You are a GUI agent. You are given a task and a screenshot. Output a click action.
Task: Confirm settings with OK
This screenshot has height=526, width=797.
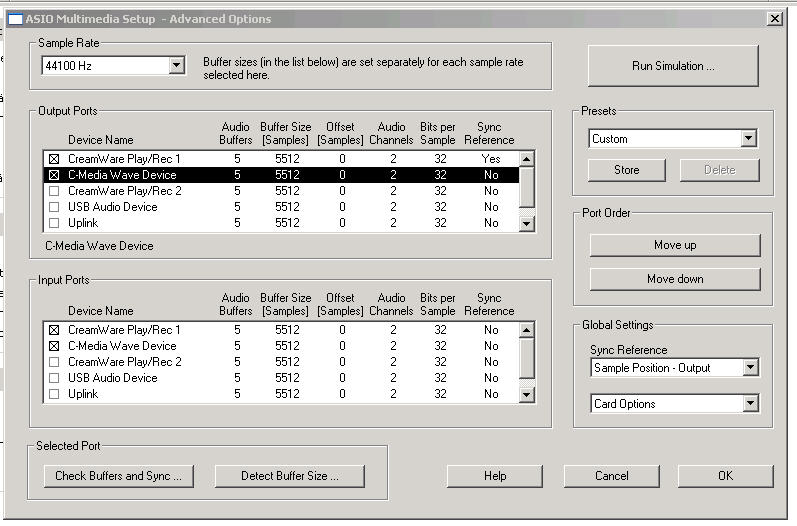[725, 476]
